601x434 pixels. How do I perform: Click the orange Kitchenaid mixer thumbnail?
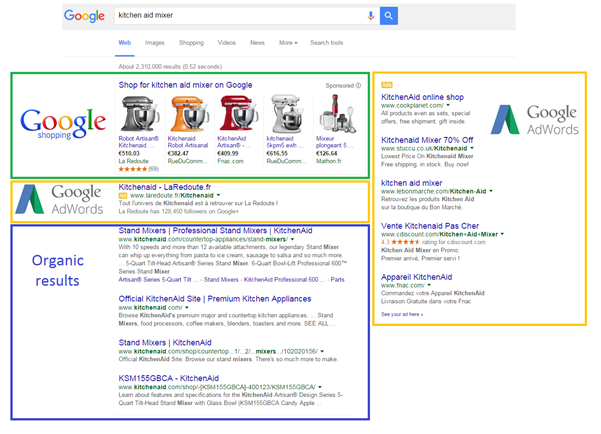pyautogui.click(x=189, y=114)
